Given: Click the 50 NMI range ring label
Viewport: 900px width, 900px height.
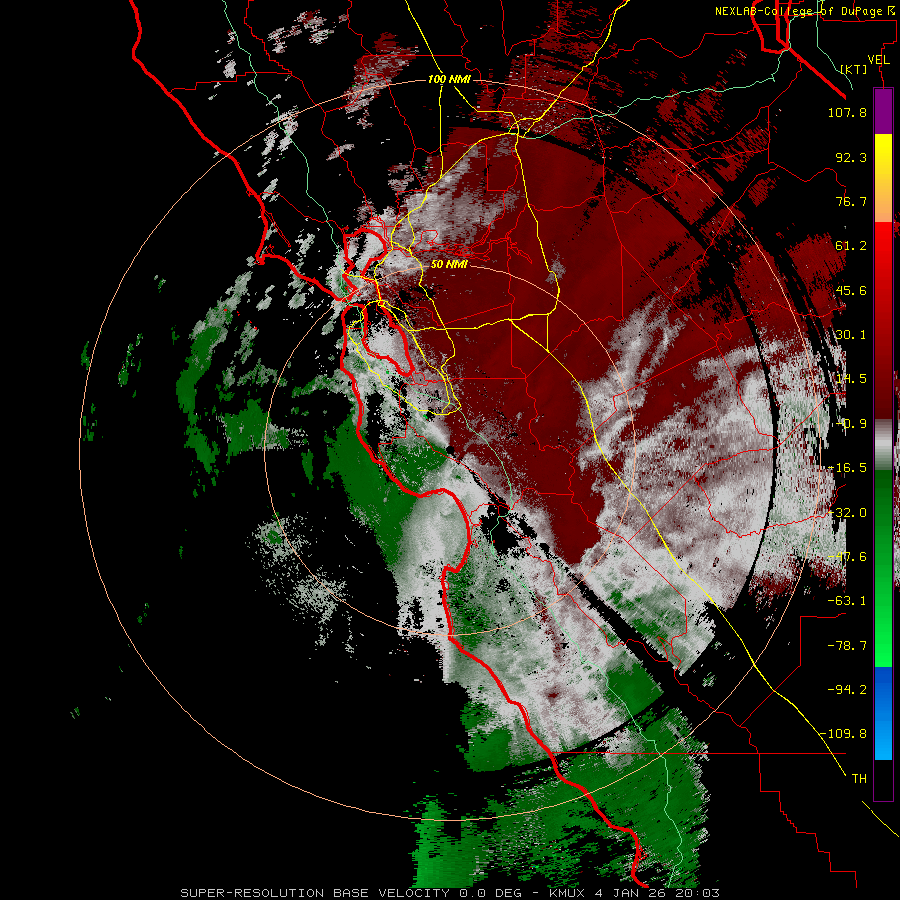Looking at the screenshot, I should point(449,264).
